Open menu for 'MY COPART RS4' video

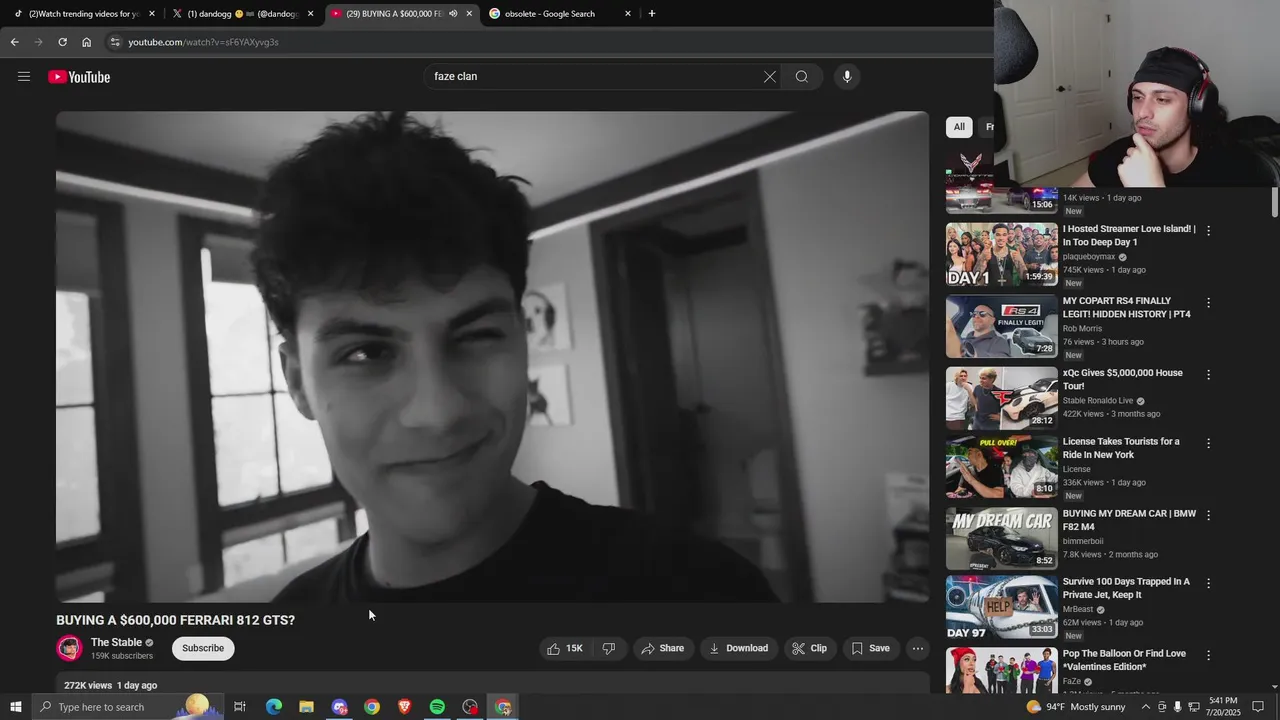point(1208,303)
